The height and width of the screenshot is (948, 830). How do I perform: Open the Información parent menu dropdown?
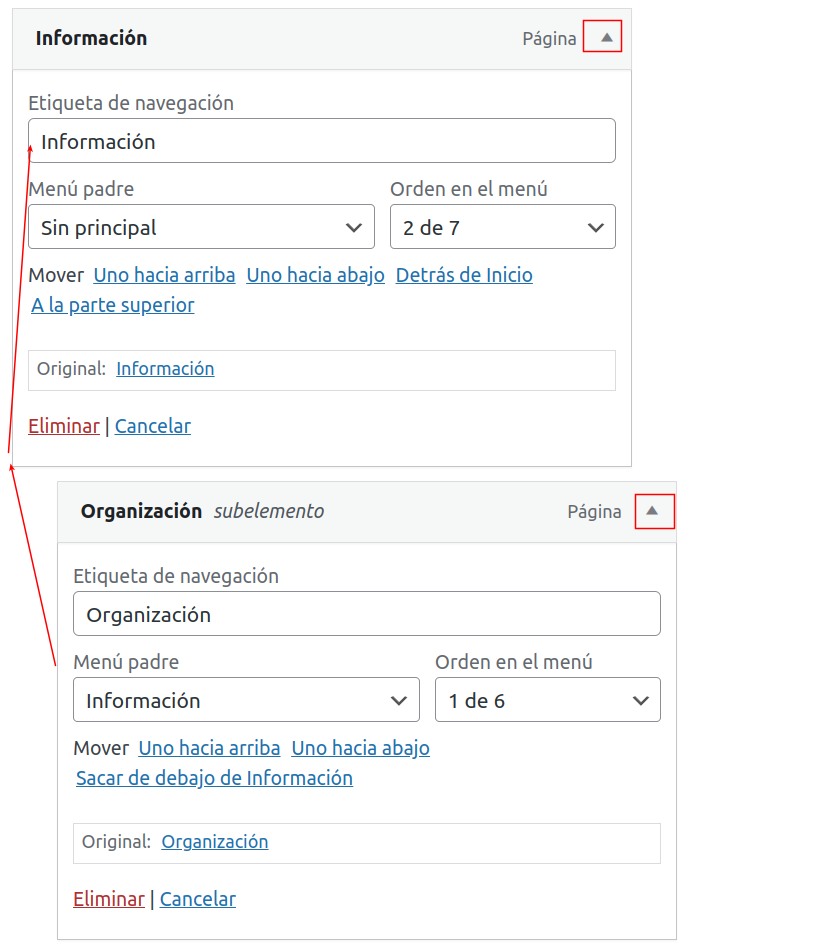tap(246, 701)
